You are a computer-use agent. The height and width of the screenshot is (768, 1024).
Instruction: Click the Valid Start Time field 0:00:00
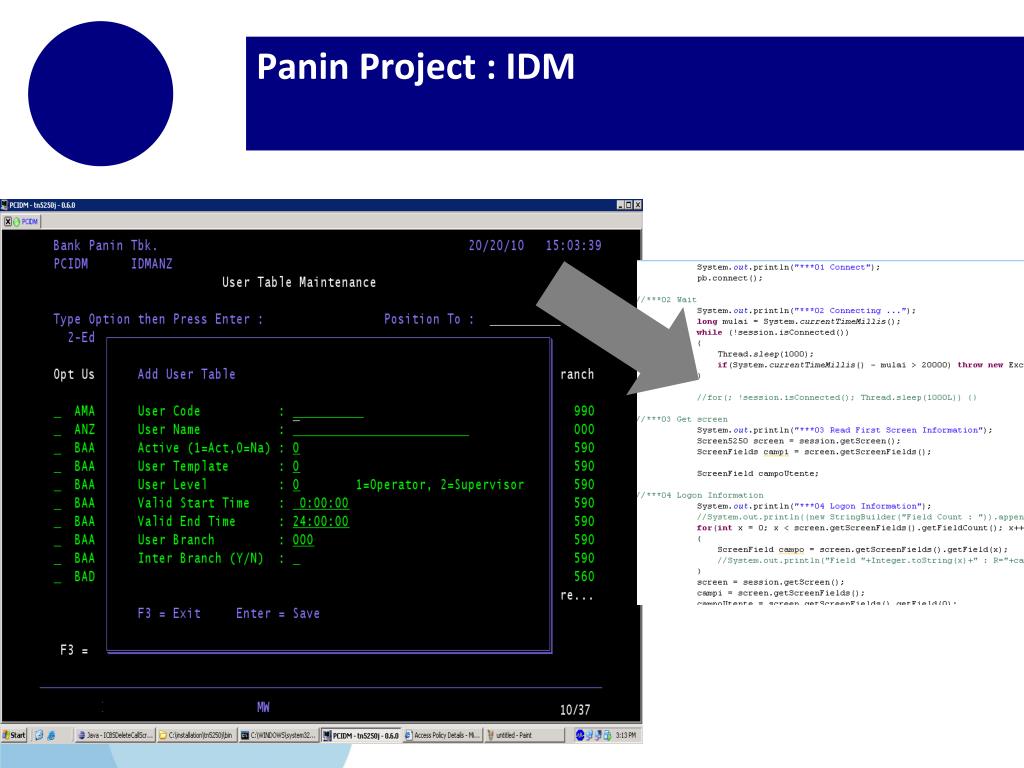coord(321,503)
